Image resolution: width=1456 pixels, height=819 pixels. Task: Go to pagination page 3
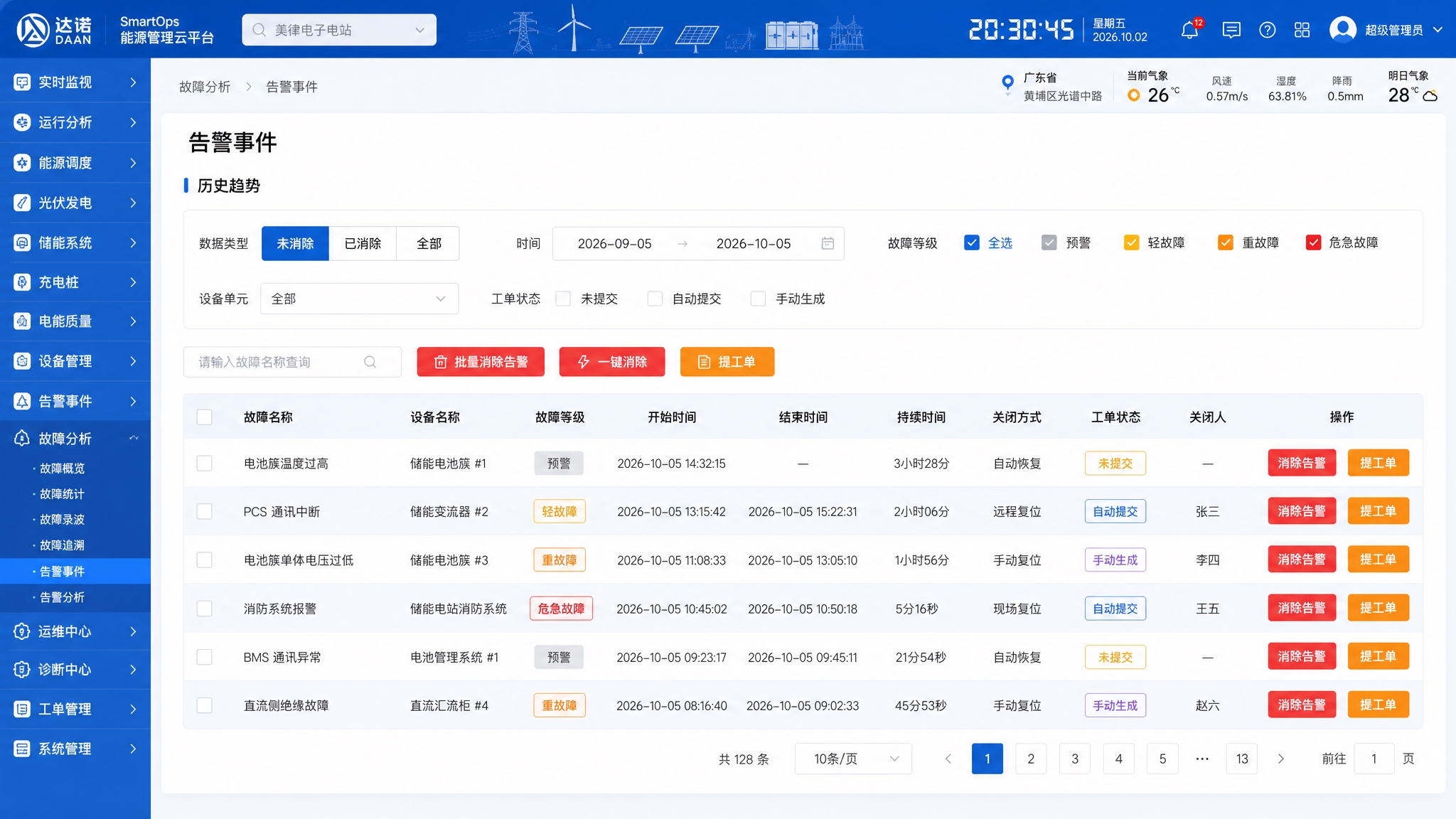[1075, 759]
